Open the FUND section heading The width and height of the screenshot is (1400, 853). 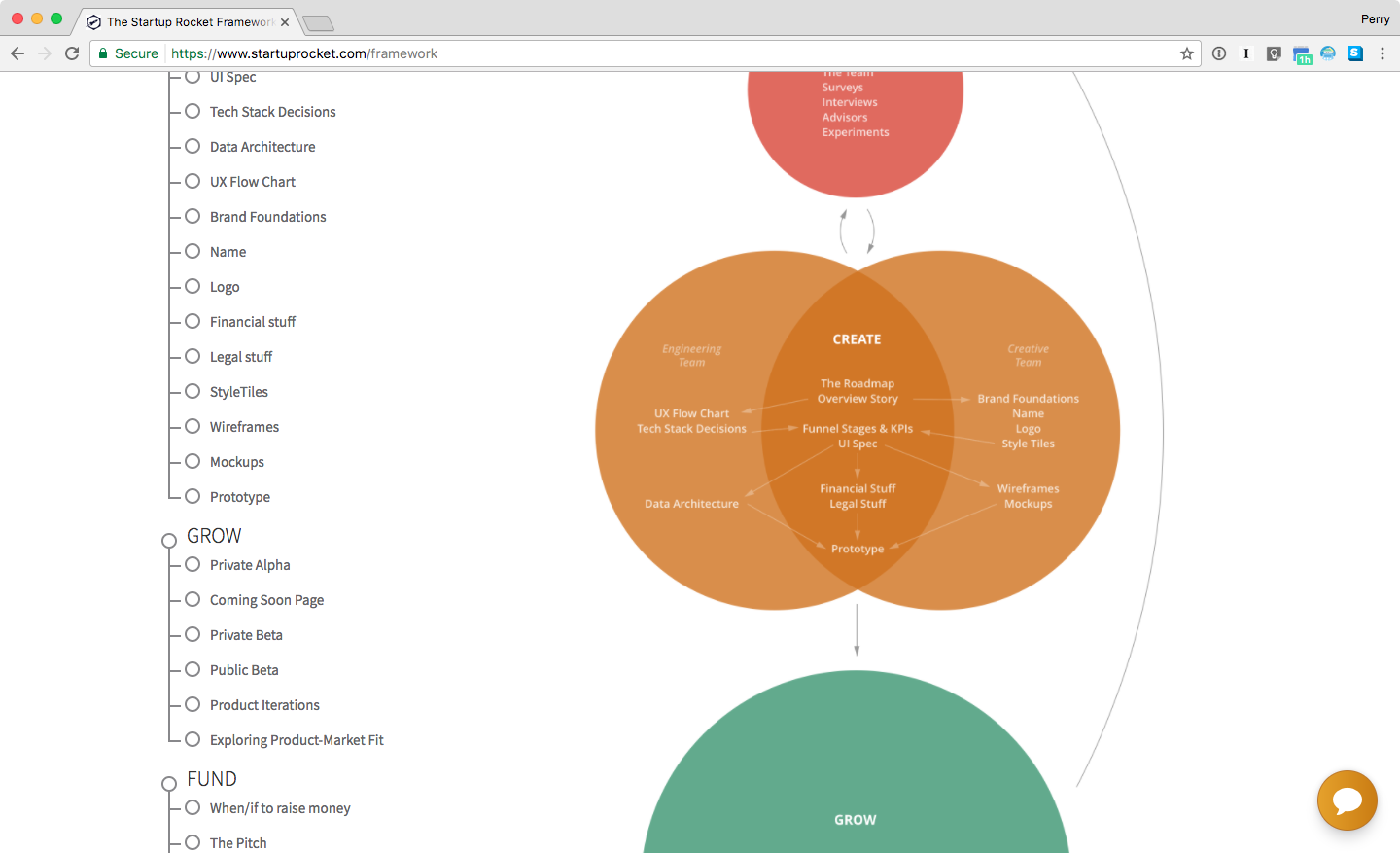212,779
